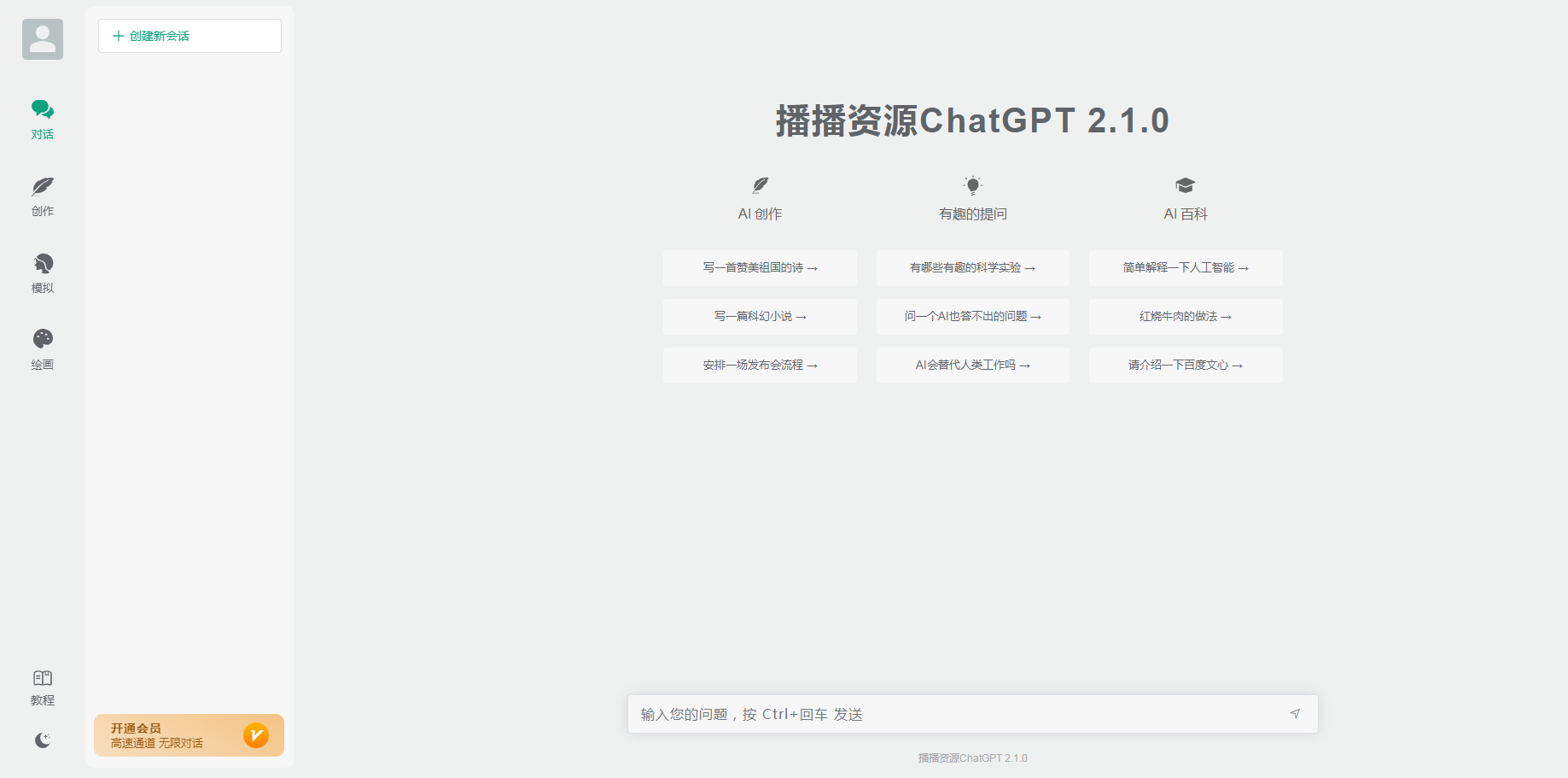Click the orange V membership badge
Viewport: 1568px width, 778px height.
pos(256,735)
